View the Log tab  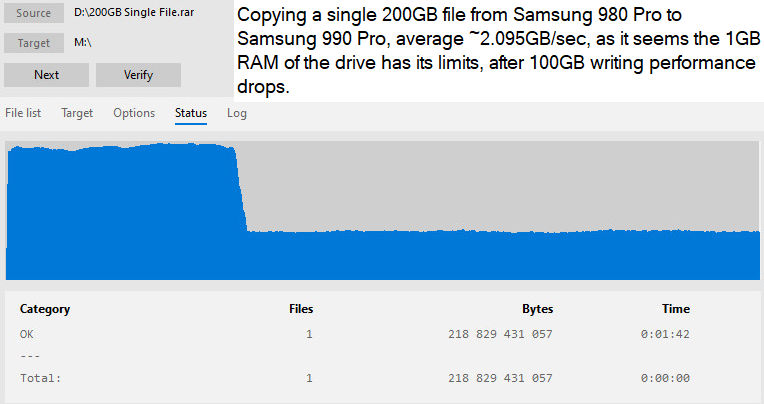(x=237, y=113)
